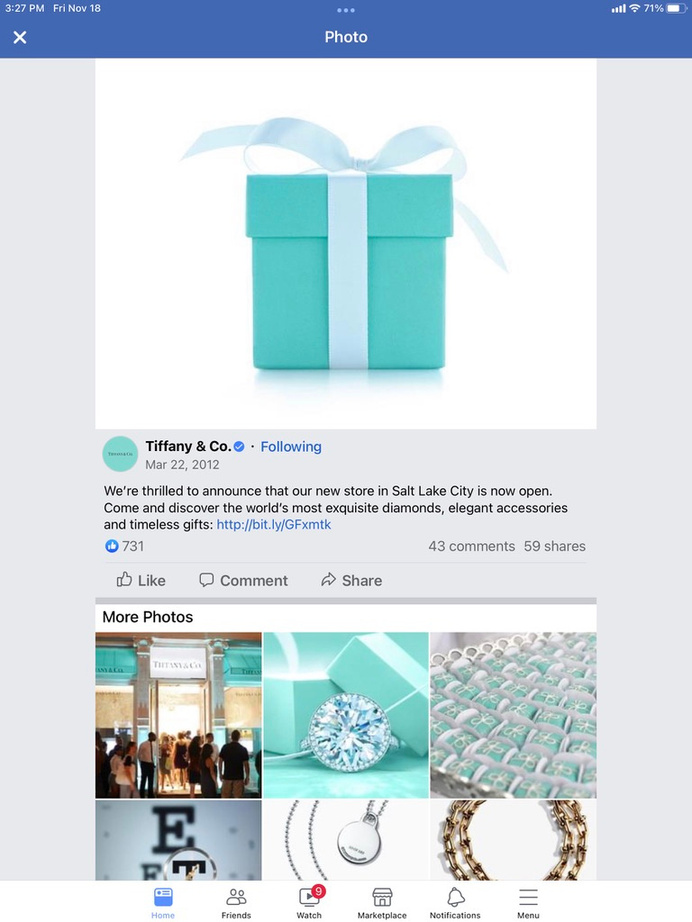
Task: Open the bit.ly/GFxmtk link
Action: (x=274, y=525)
